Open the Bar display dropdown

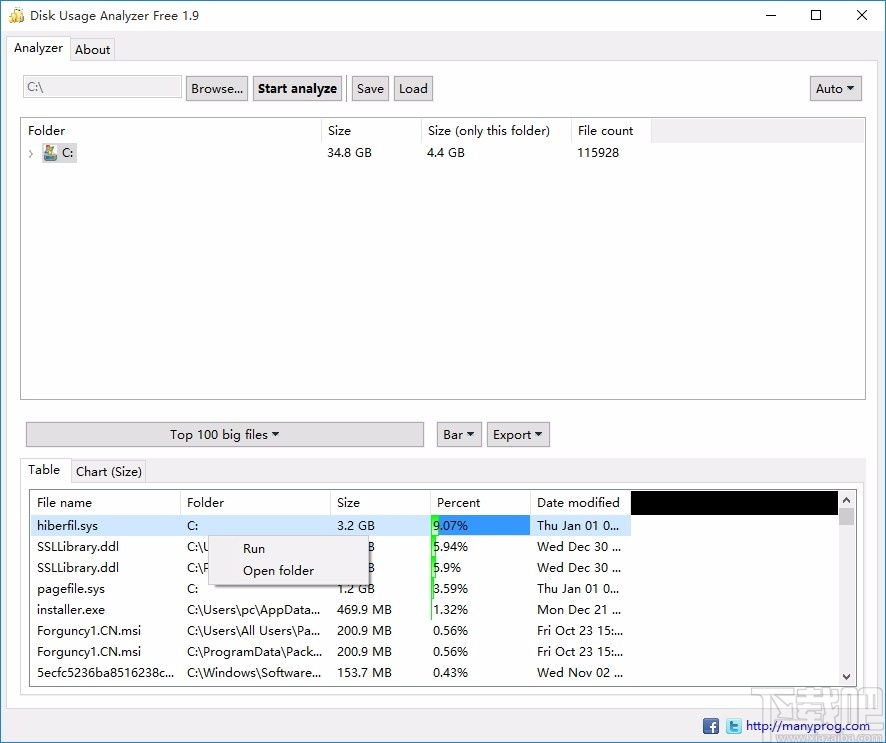click(x=458, y=434)
